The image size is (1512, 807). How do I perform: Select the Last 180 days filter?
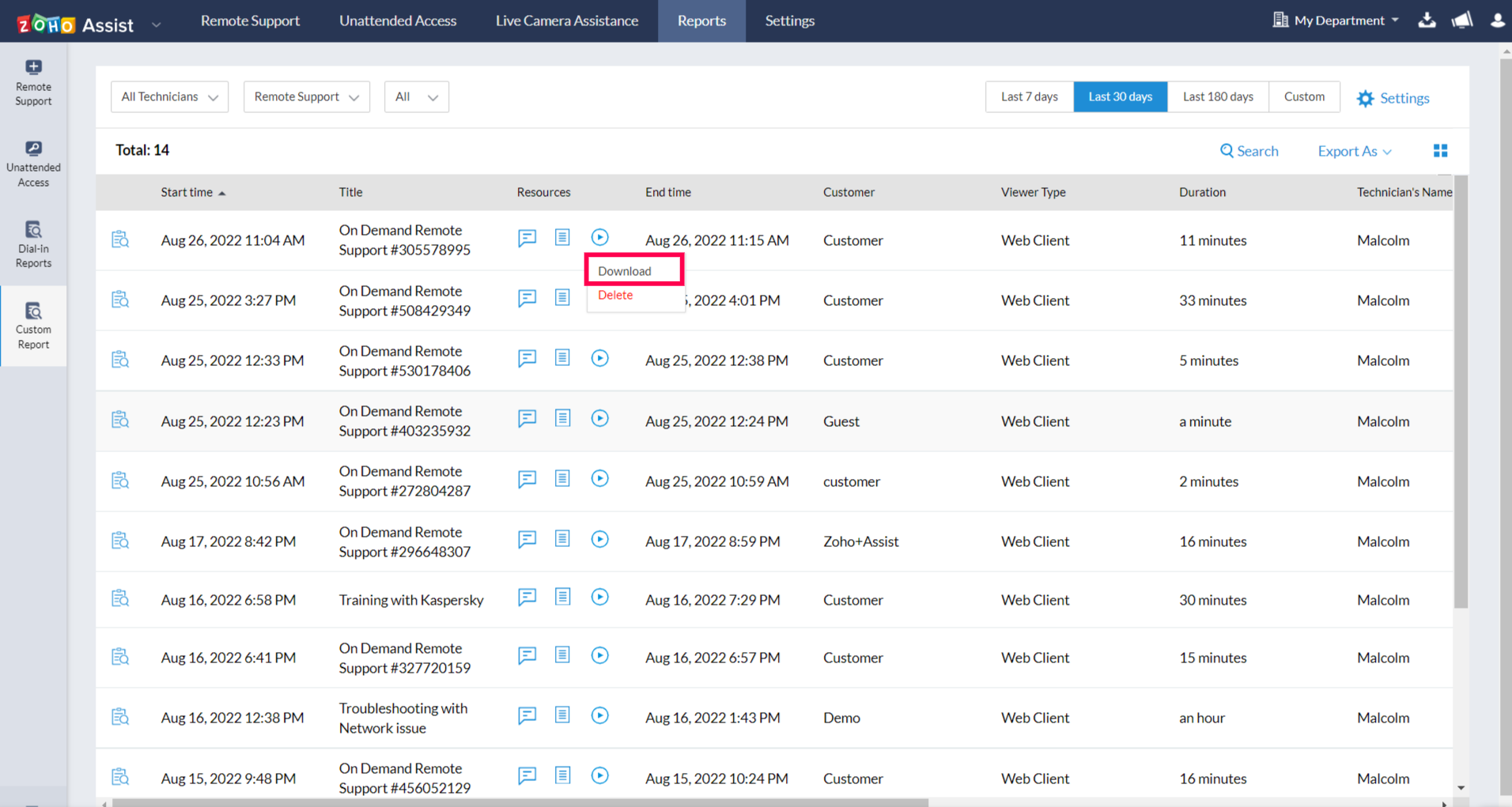tap(1218, 96)
